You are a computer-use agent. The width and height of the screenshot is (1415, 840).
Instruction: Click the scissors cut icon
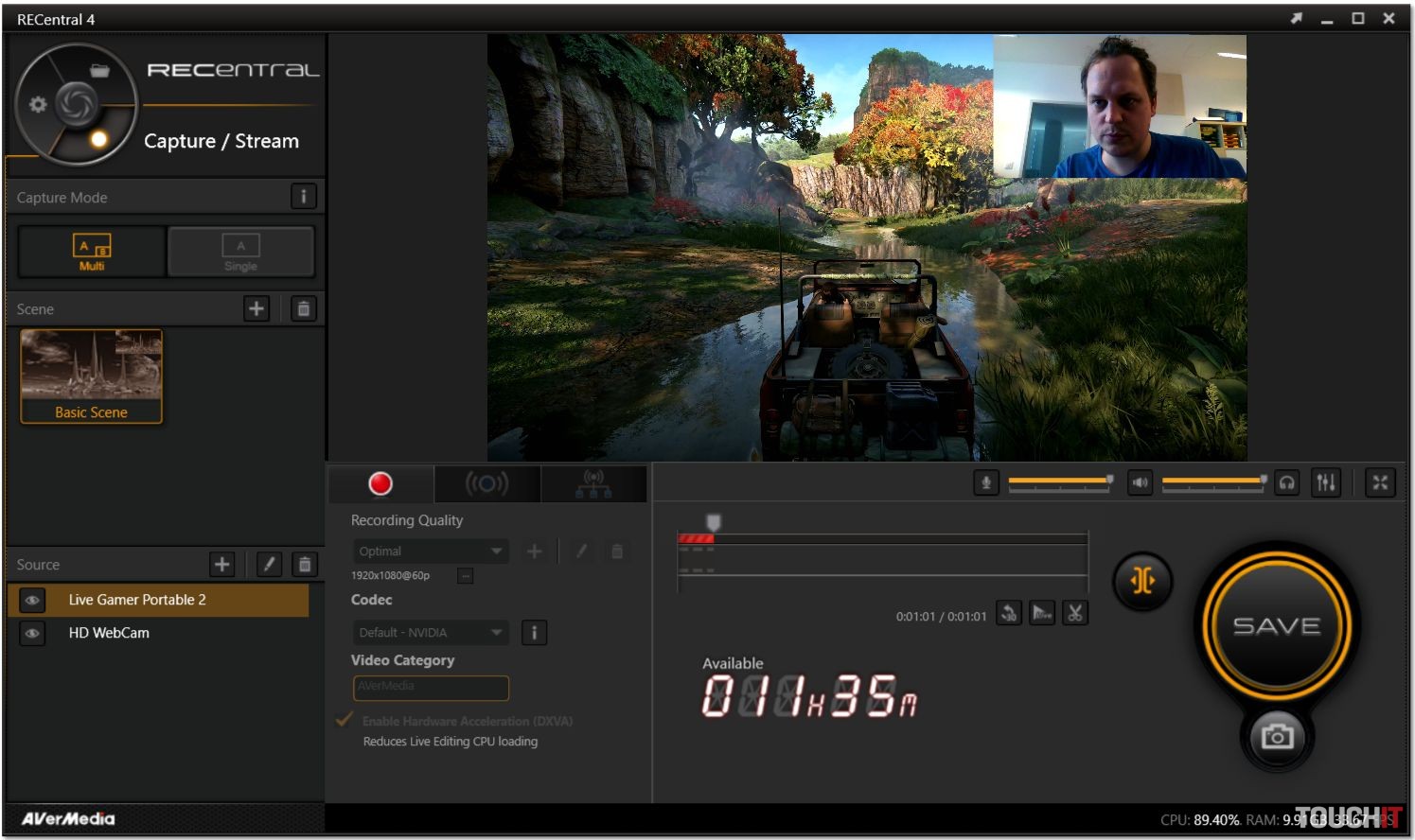(1074, 613)
